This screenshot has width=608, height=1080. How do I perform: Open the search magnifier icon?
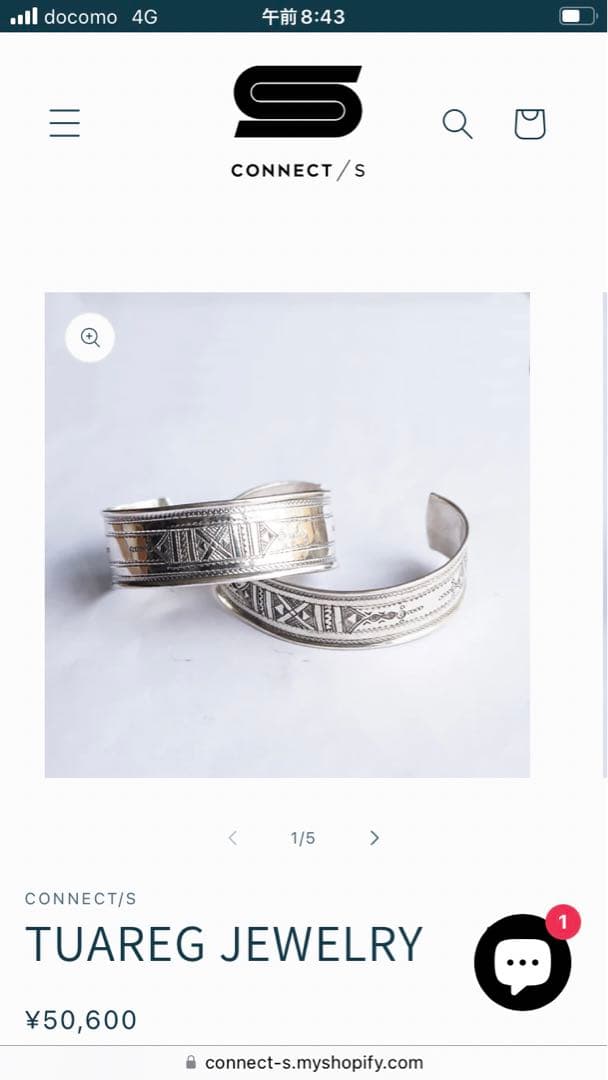(457, 124)
